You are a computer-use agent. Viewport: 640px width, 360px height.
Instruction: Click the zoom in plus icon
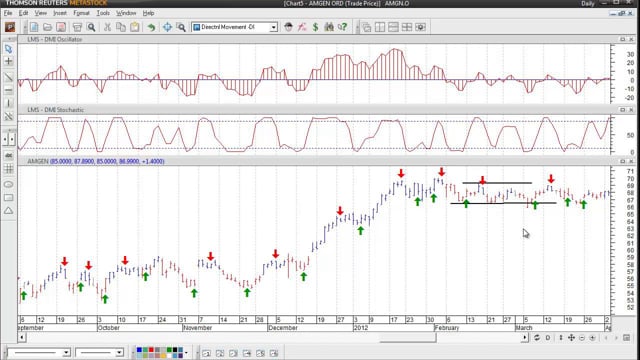point(593,338)
